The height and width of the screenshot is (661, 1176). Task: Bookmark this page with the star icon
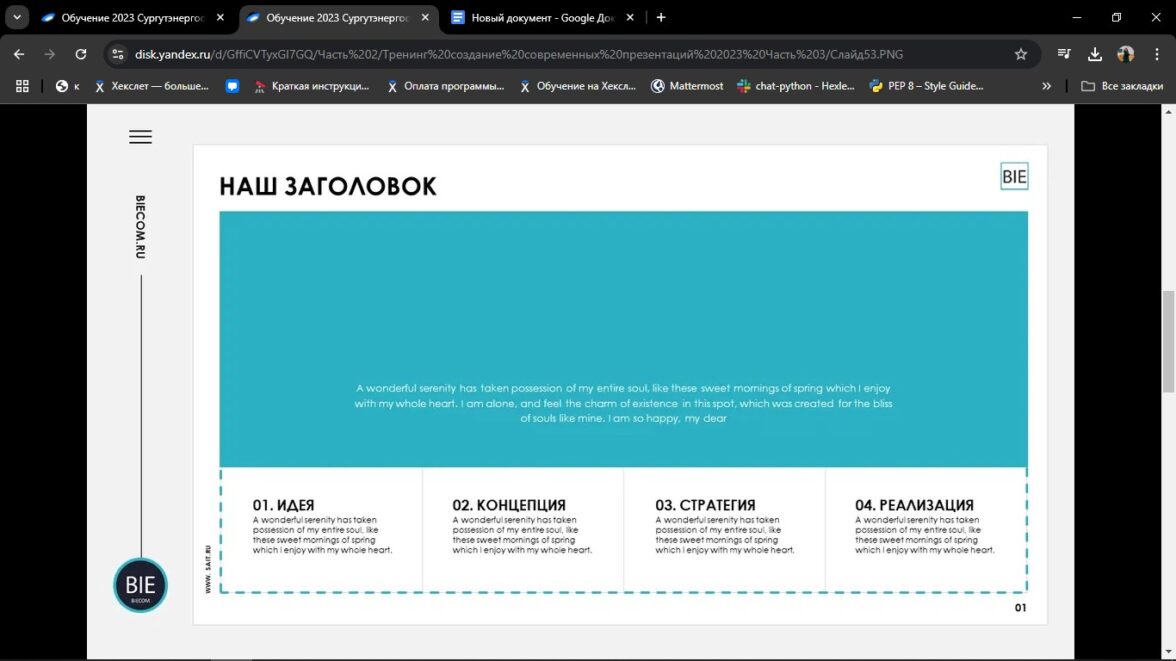click(1020, 54)
